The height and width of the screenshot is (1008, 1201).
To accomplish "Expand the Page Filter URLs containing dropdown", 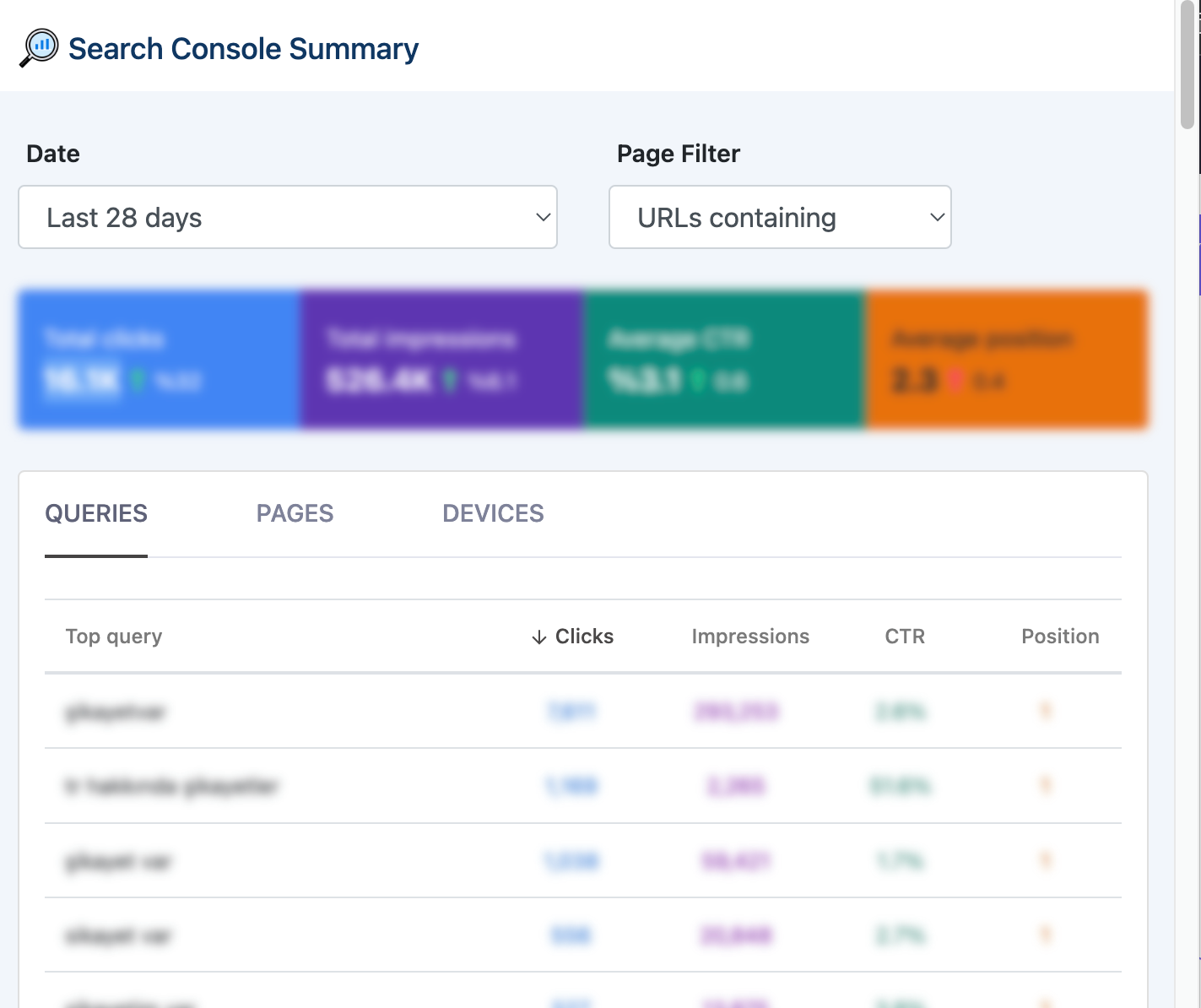I will pyautogui.click(x=780, y=218).
